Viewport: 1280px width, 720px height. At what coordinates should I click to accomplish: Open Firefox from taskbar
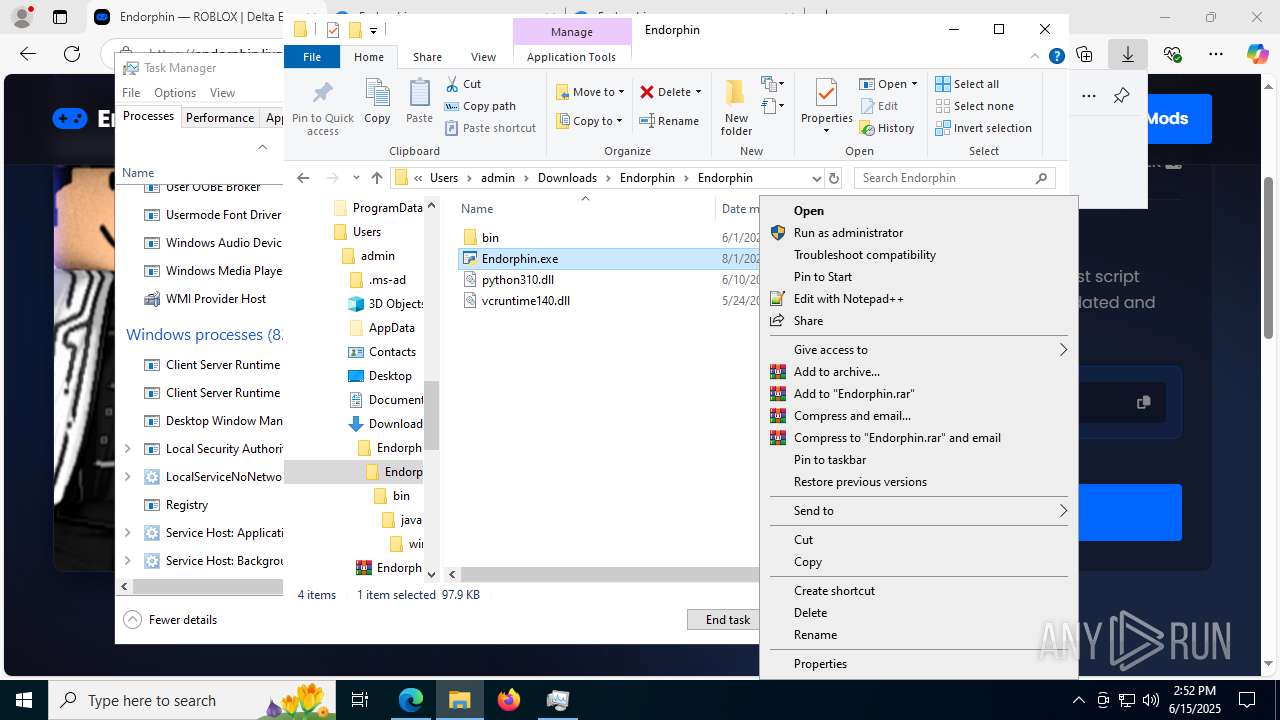tap(509, 700)
